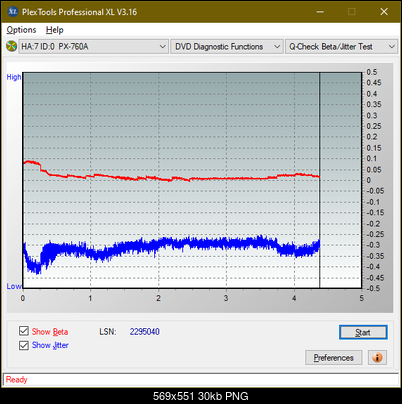Click the x-axis value 5
The height and width of the screenshot is (404, 402).
point(362,298)
